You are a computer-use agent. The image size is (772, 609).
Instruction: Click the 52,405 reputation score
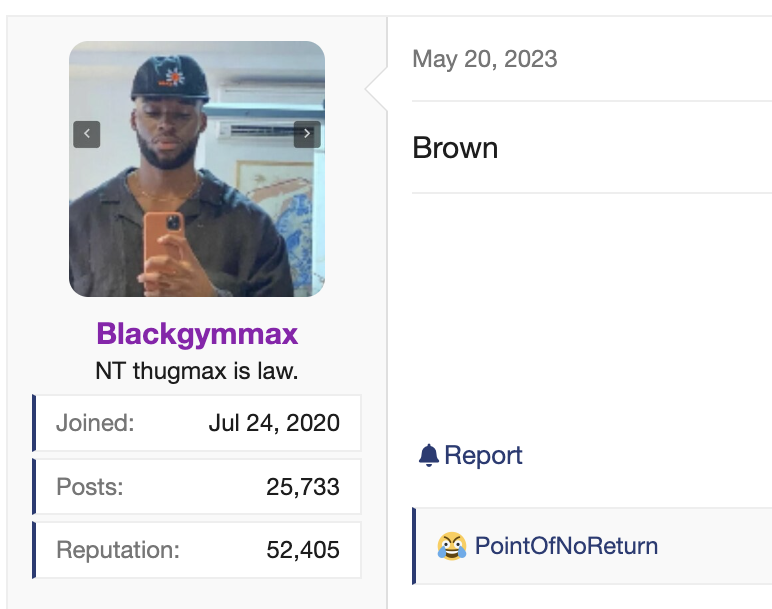(x=303, y=550)
